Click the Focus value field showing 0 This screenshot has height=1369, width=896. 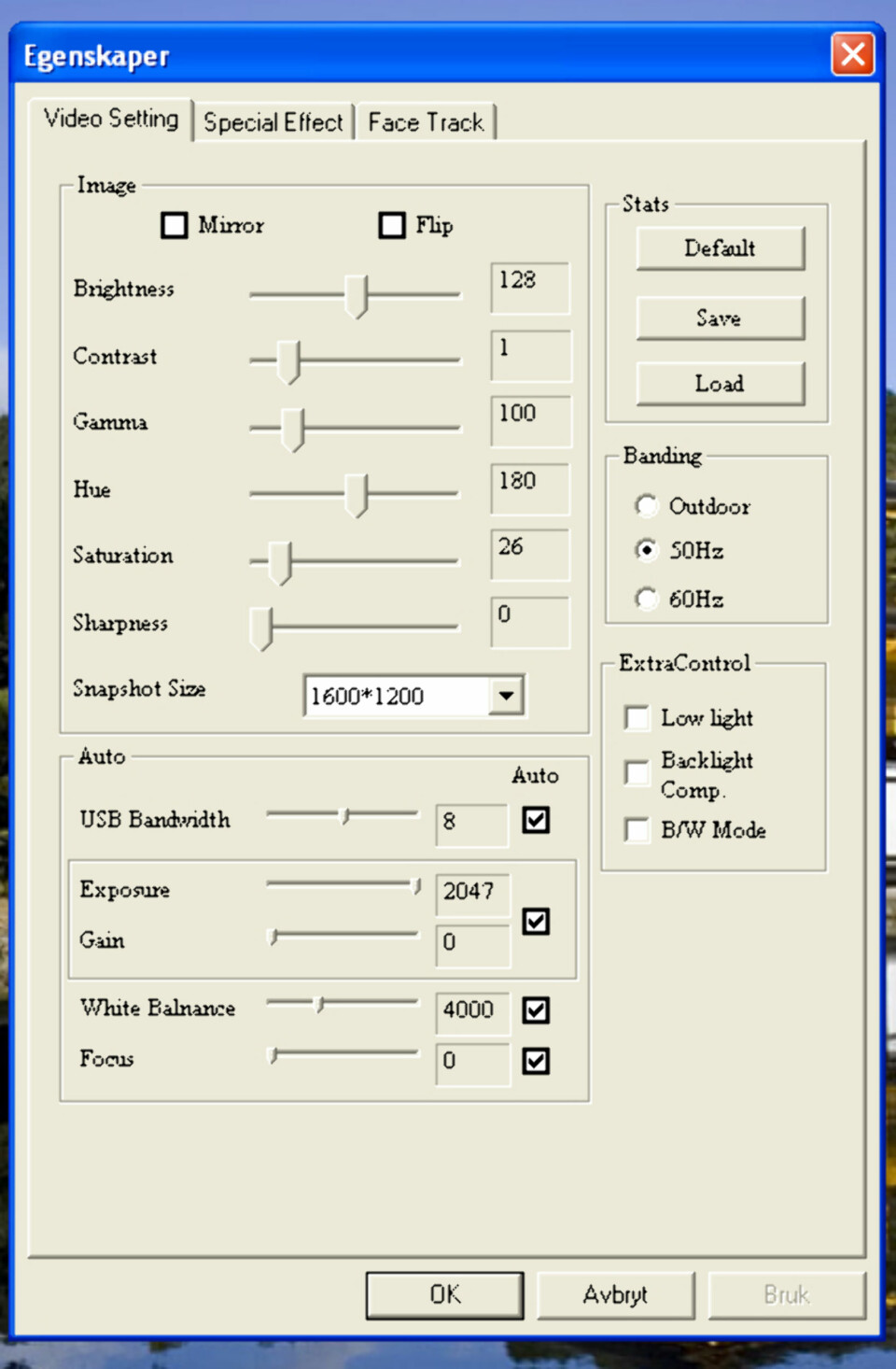click(473, 1065)
